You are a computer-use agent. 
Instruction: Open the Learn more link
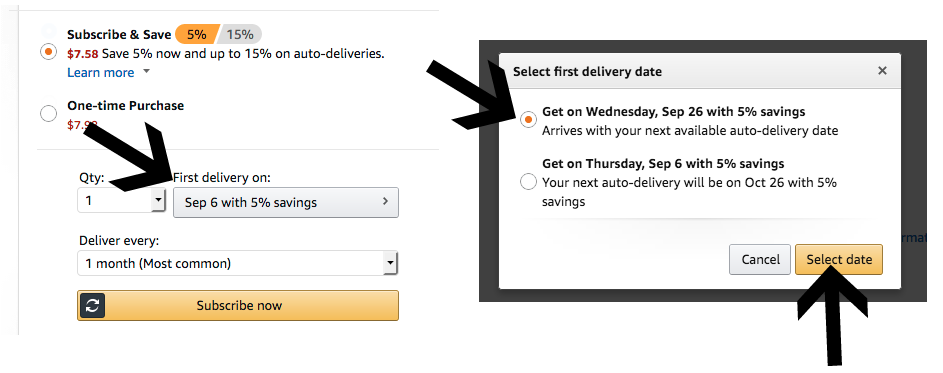pos(100,72)
